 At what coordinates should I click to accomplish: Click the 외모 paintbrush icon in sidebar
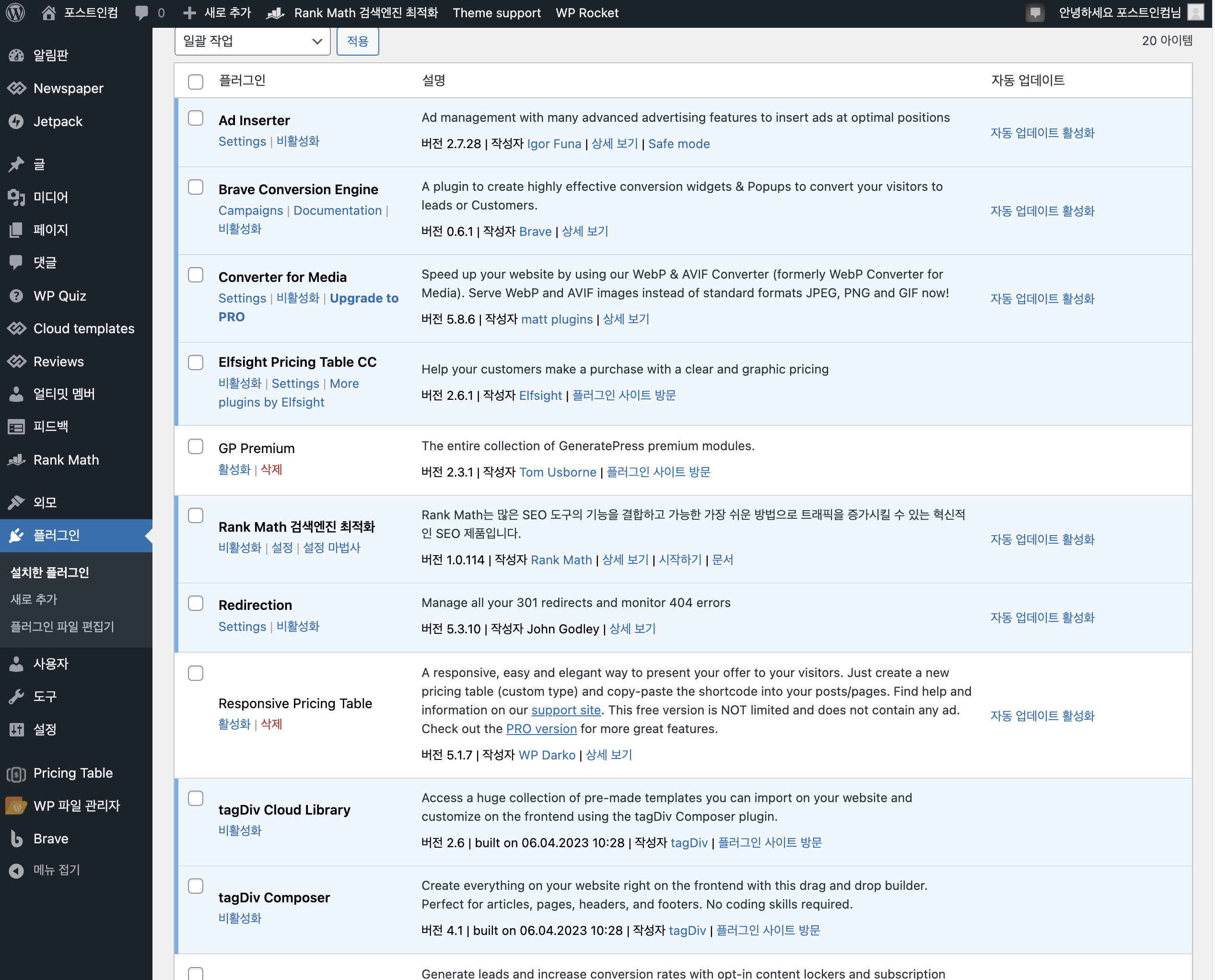16,502
